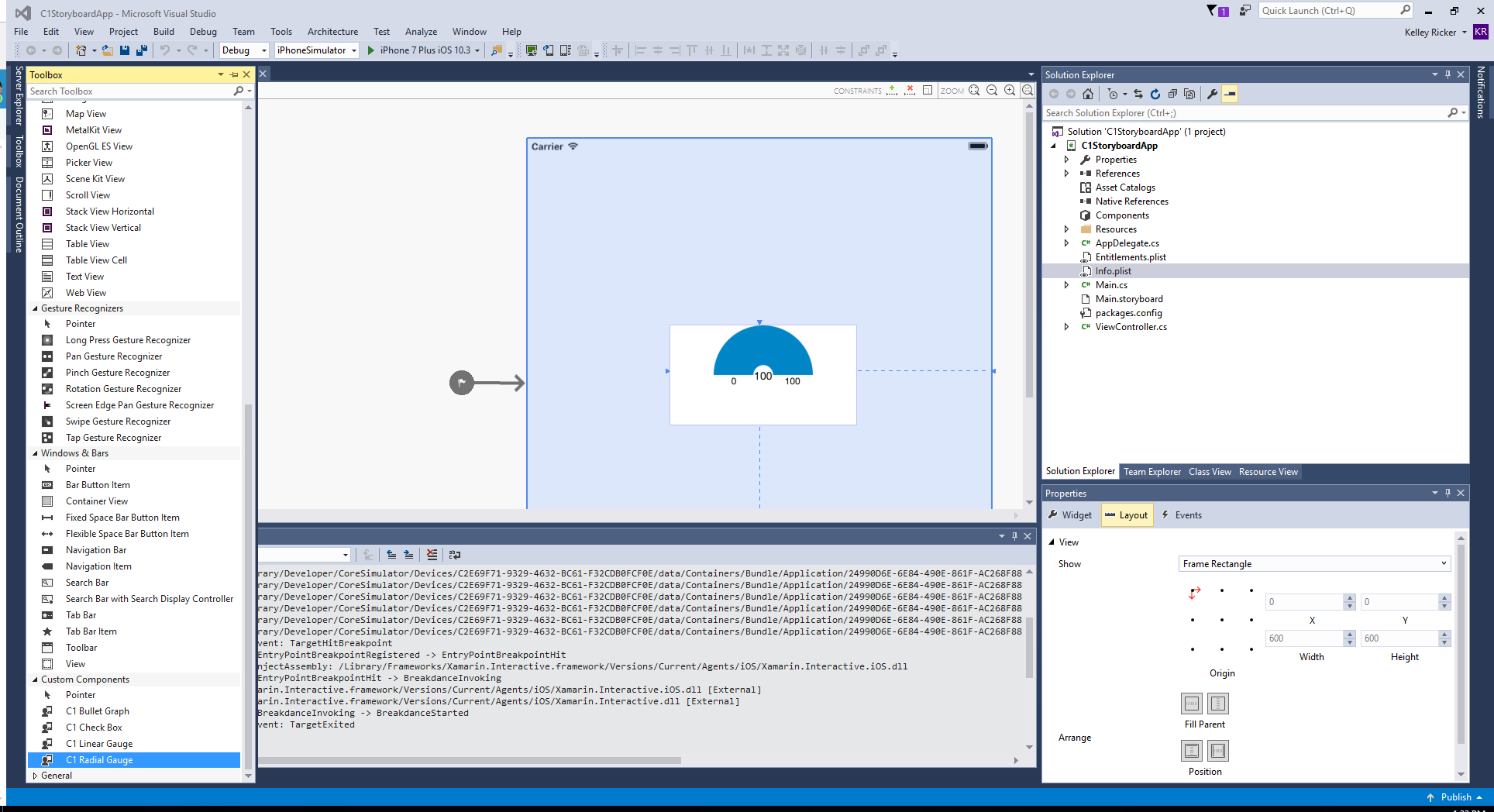This screenshot has width=1494, height=812.
Task: Increment the Width value stepper
Action: [1350, 634]
